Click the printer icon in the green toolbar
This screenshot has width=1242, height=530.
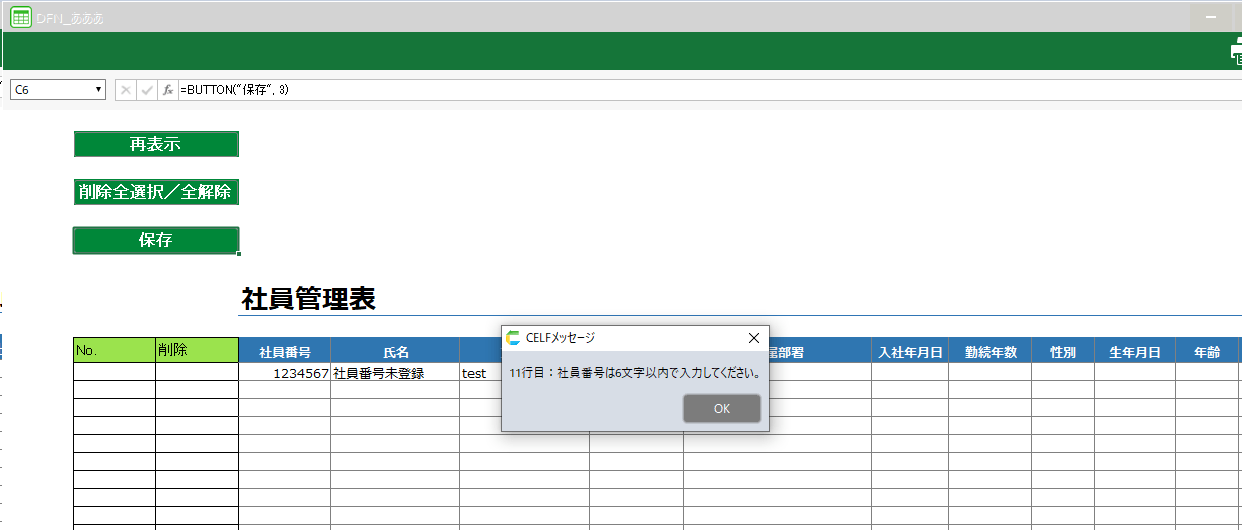1235,54
